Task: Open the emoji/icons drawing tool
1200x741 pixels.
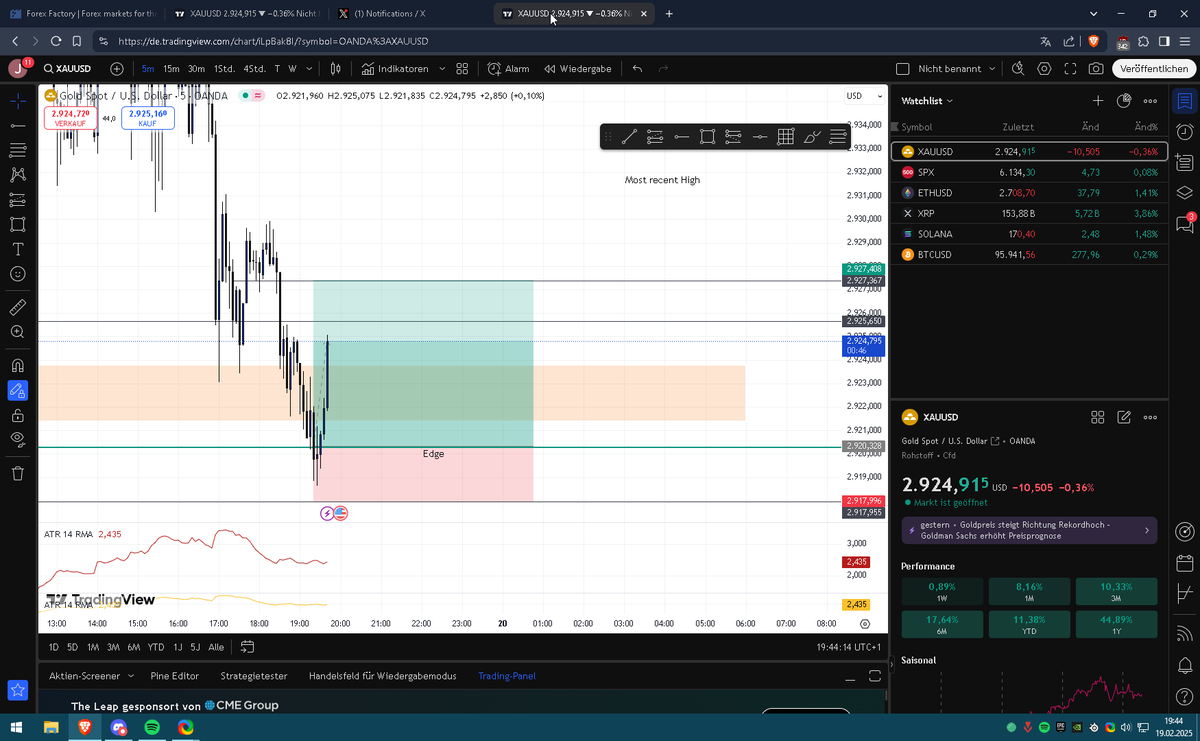Action: (17, 273)
